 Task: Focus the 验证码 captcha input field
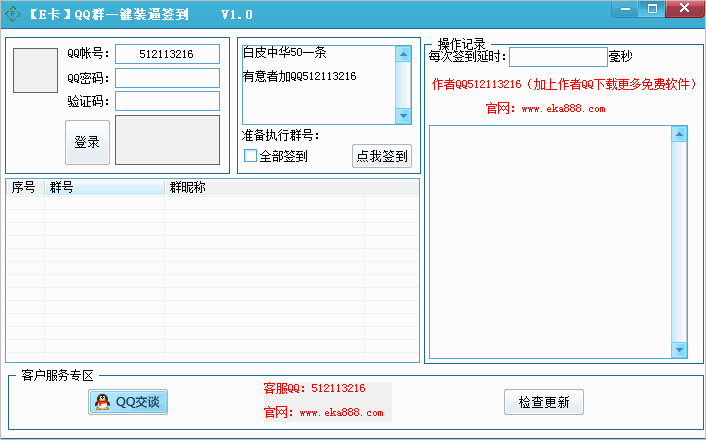167,101
